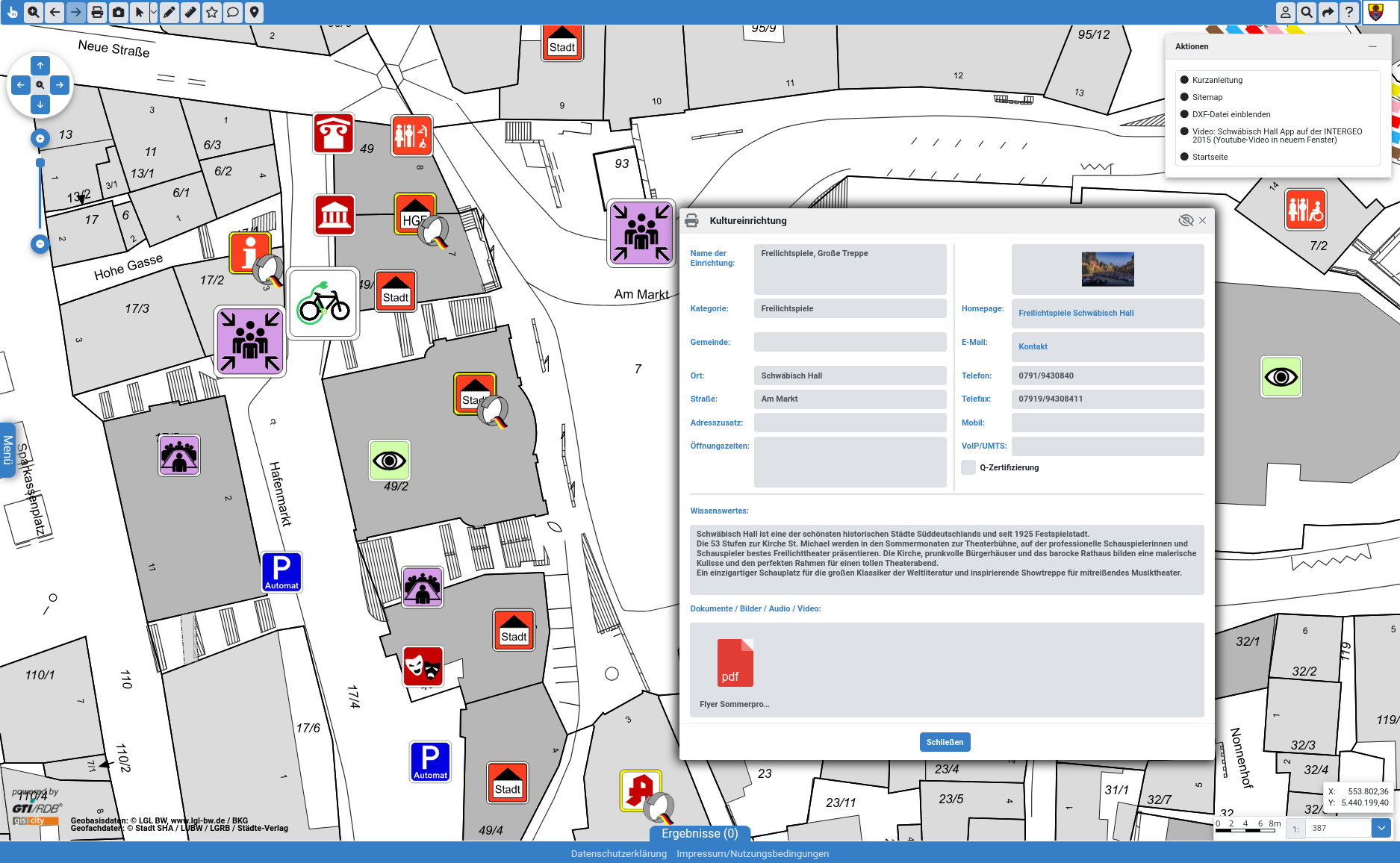This screenshot has width=1400, height=863.
Task: Click the print icon in the top toolbar
Action: coord(97,12)
